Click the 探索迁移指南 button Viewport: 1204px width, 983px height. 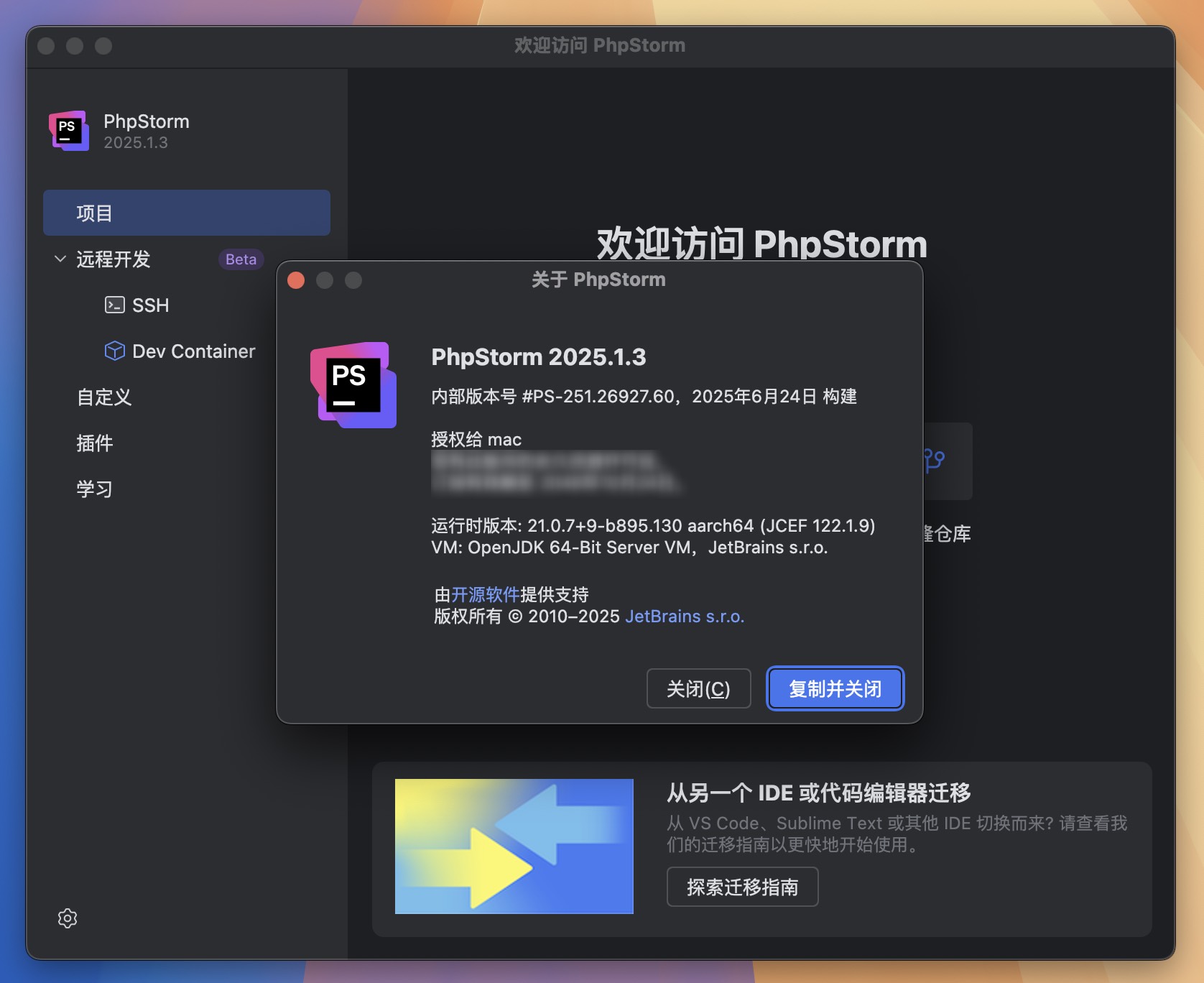point(743,887)
